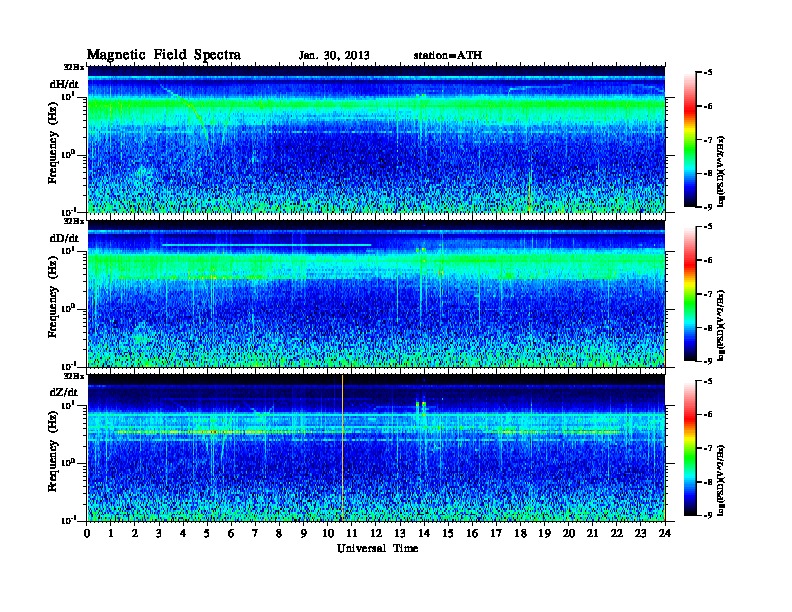This screenshot has height=612, width=792.
Task: Click hour "16" on Universal Time axis
Action: (x=472, y=534)
